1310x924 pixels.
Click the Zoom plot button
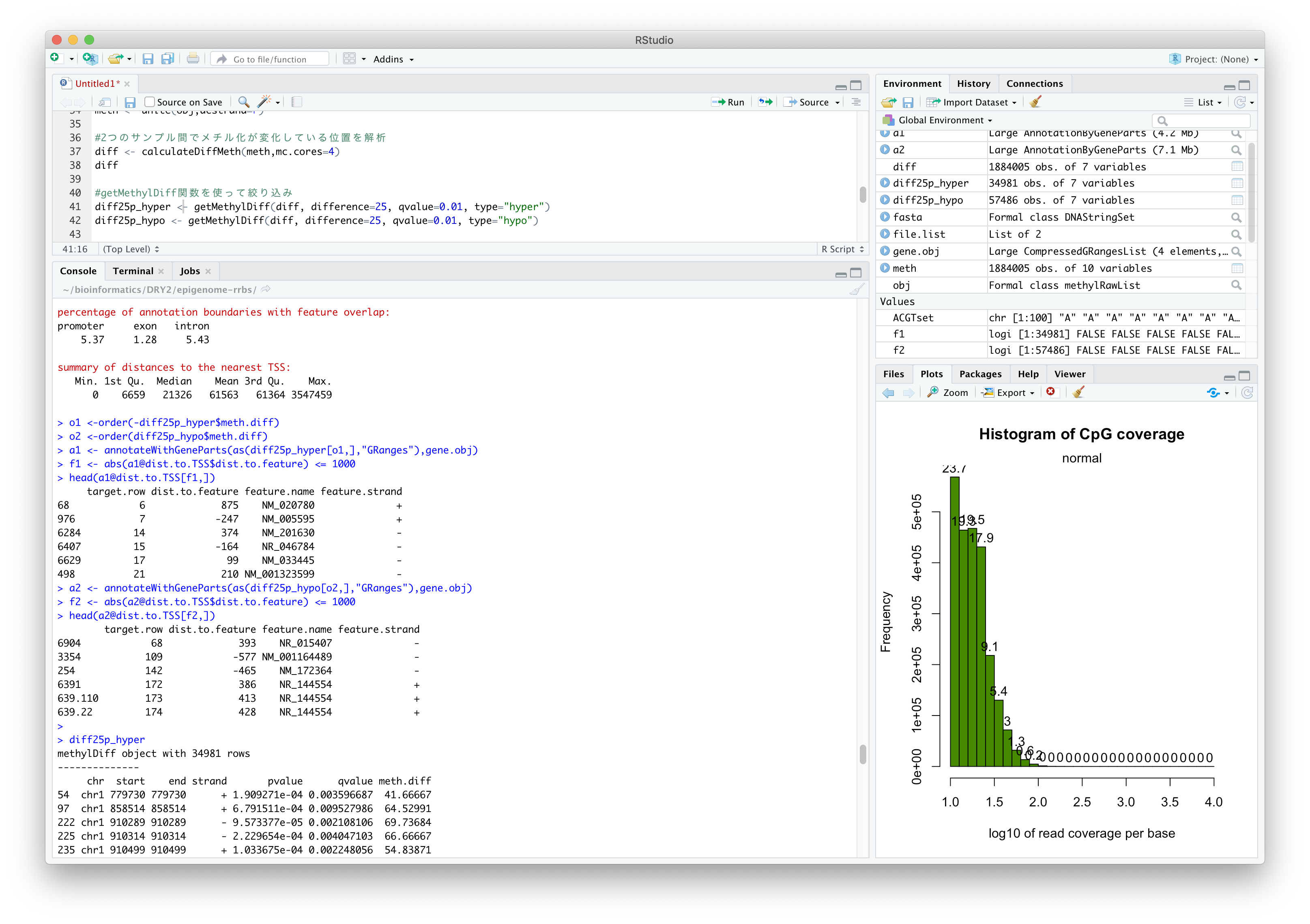tap(948, 393)
